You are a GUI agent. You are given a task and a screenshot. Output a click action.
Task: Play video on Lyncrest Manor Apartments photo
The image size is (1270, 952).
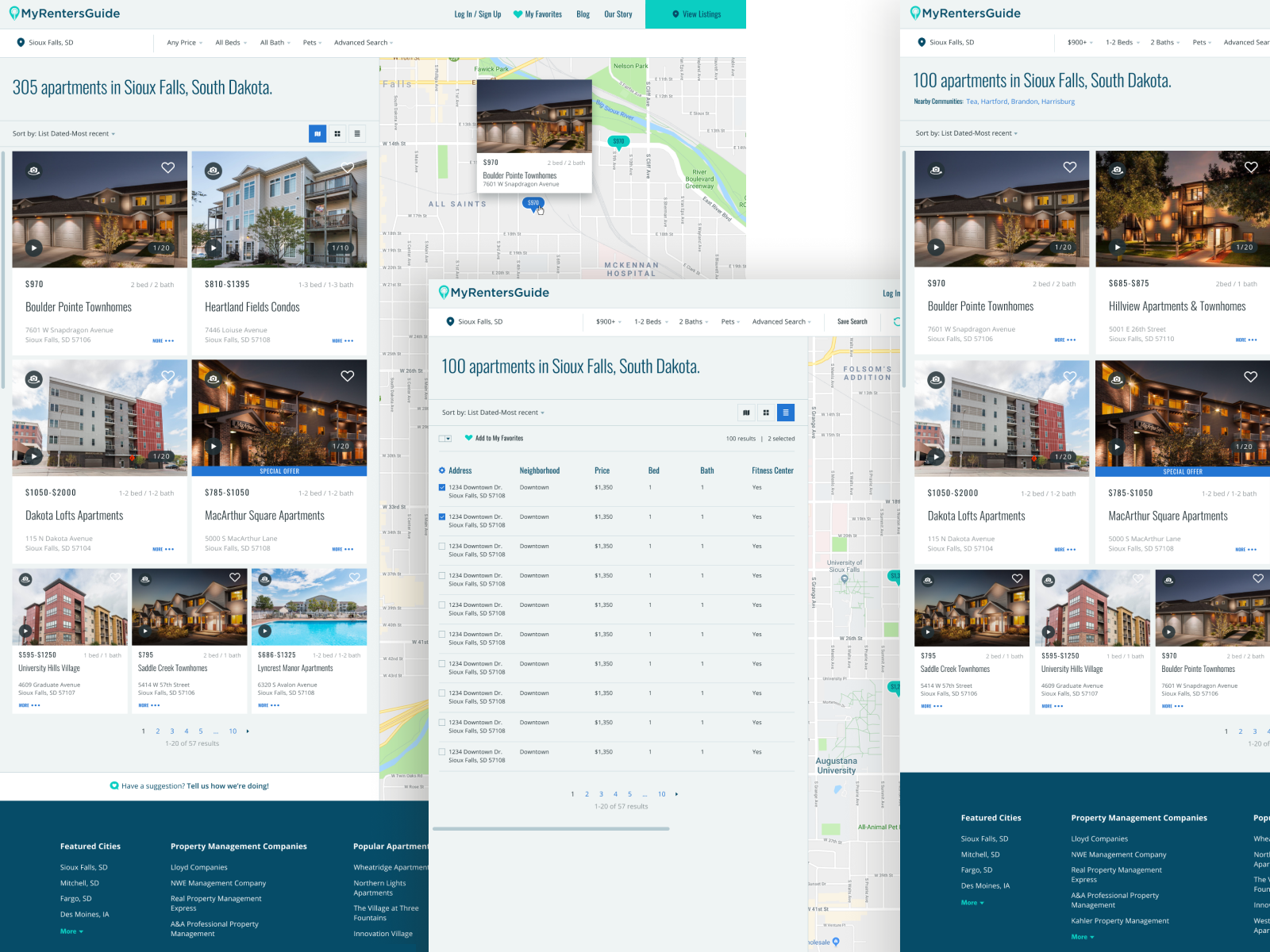click(265, 631)
